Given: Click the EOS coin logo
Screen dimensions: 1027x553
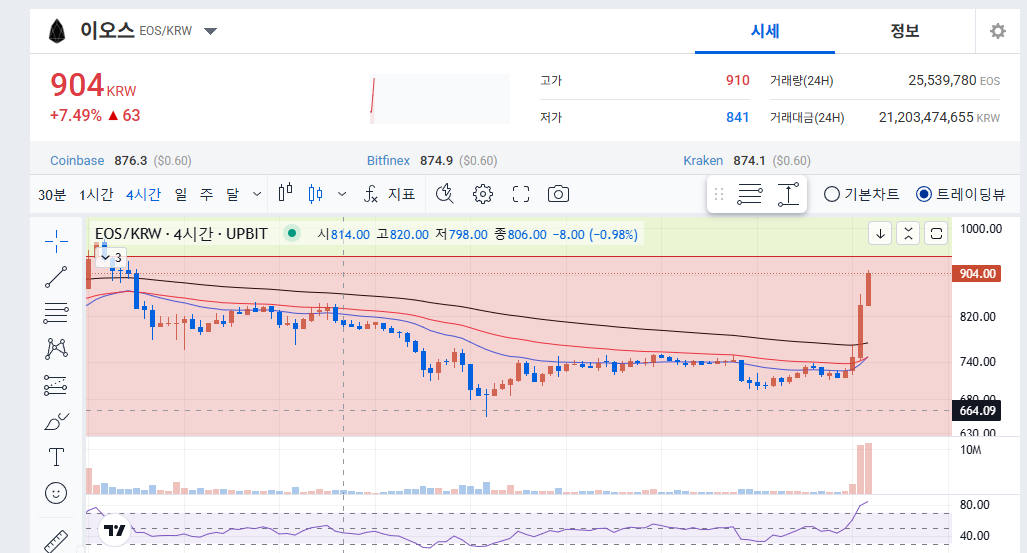Looking at the screenshot, I should 58,31.
